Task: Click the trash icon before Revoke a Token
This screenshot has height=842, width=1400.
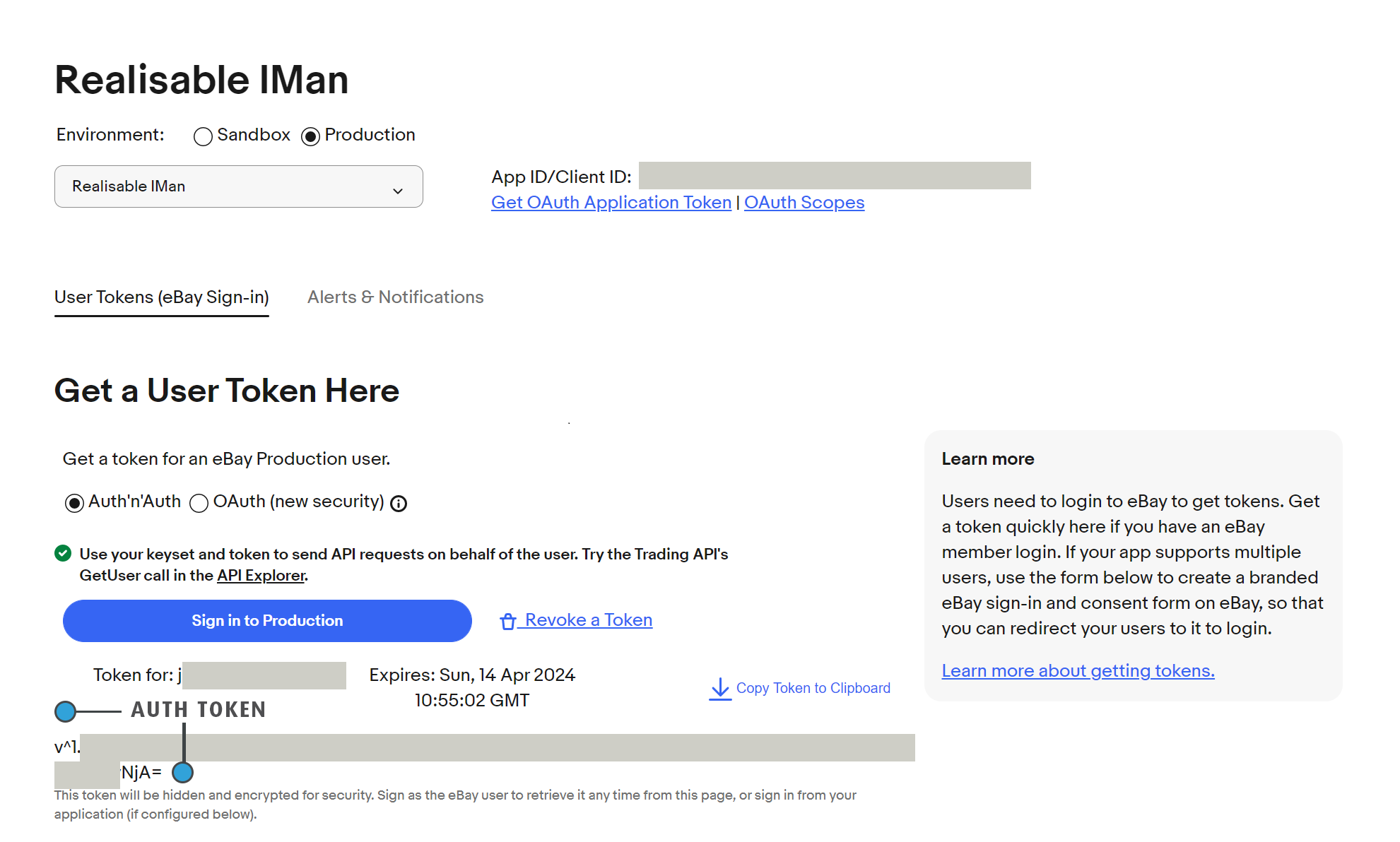Action: pyautogui.click(x=507, y=621)
